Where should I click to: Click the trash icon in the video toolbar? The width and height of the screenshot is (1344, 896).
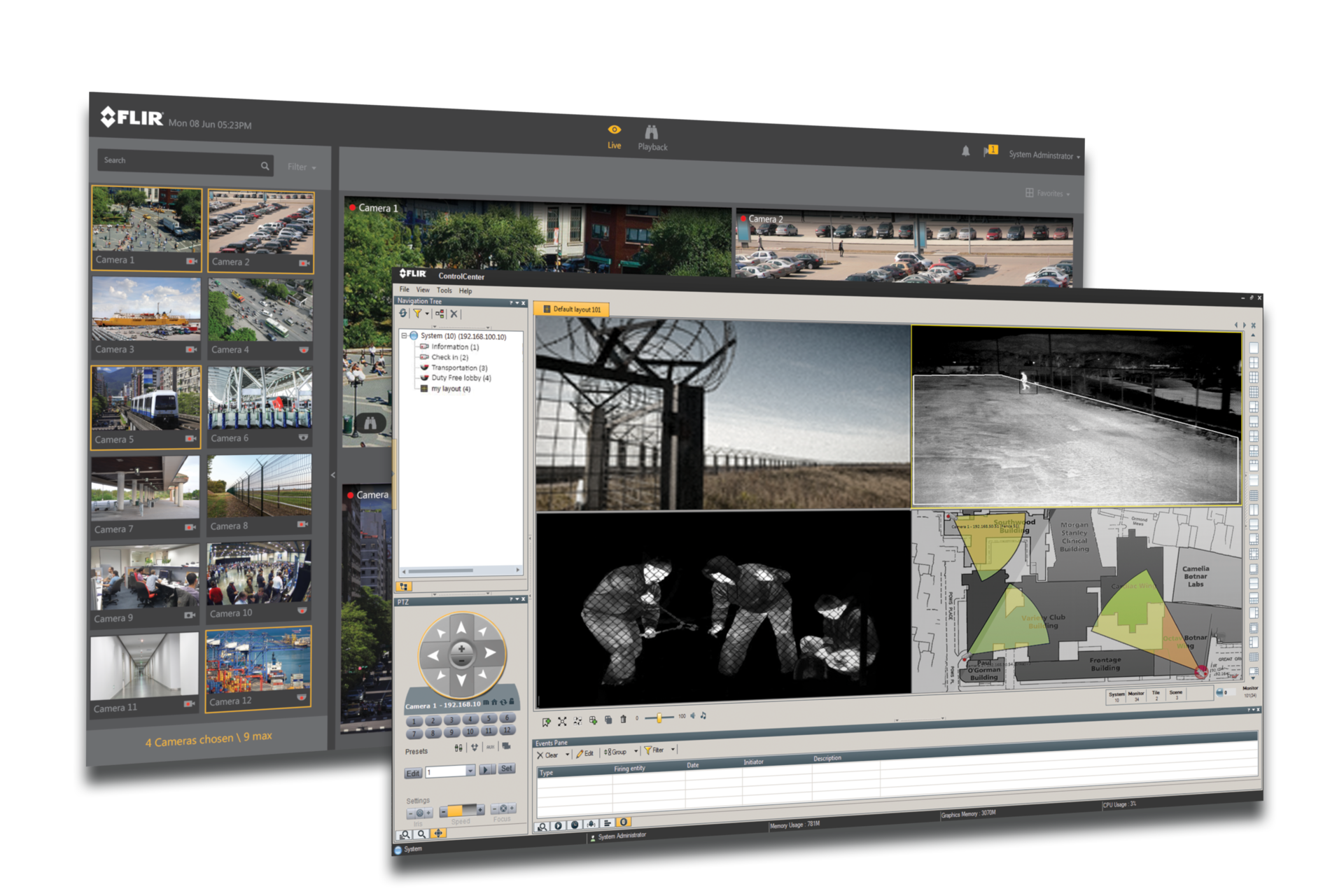coord(623,719)
